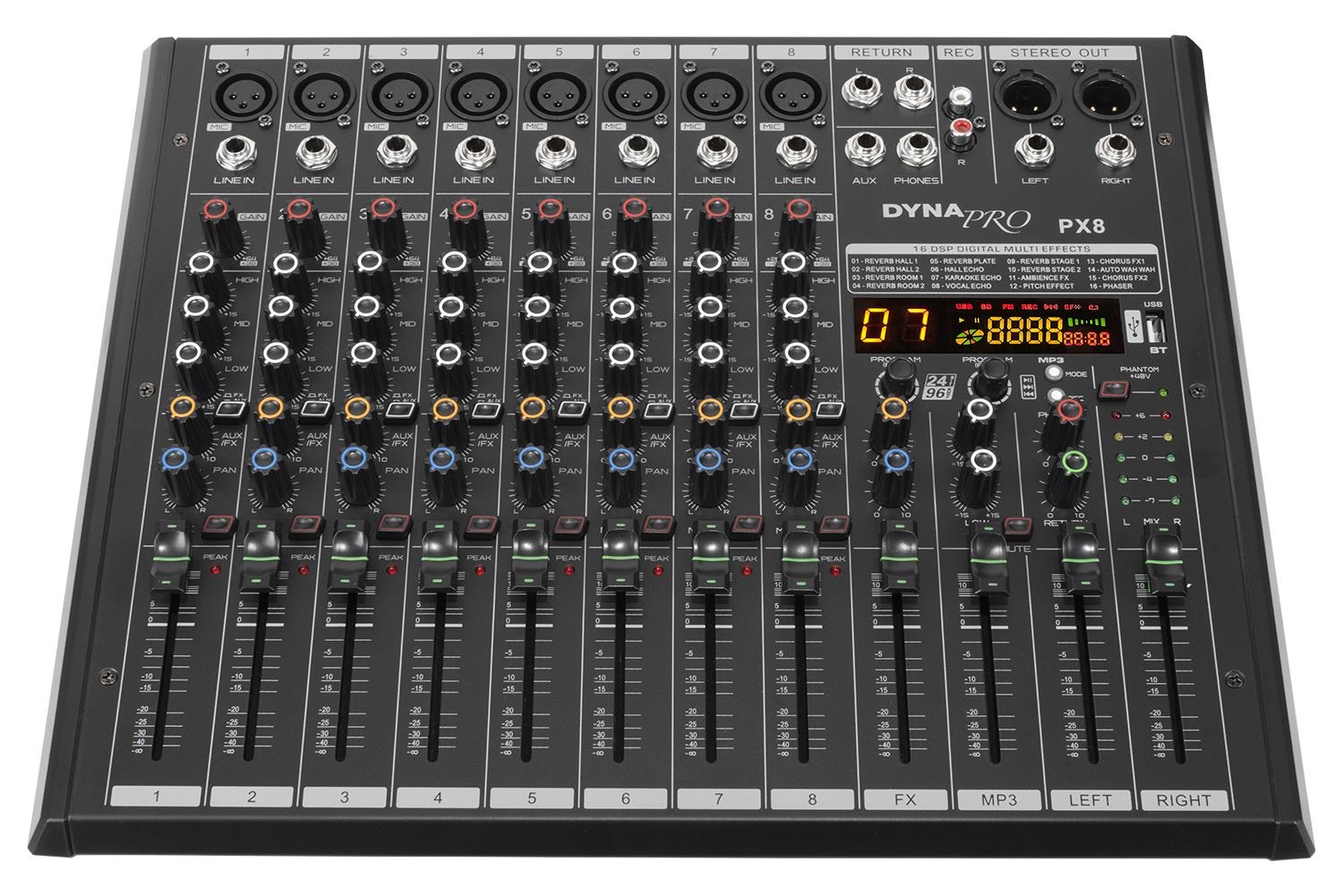The image size is (1343, 896).
Task: Click the spectrum disc graphic on display
Action: click(969, 337)
